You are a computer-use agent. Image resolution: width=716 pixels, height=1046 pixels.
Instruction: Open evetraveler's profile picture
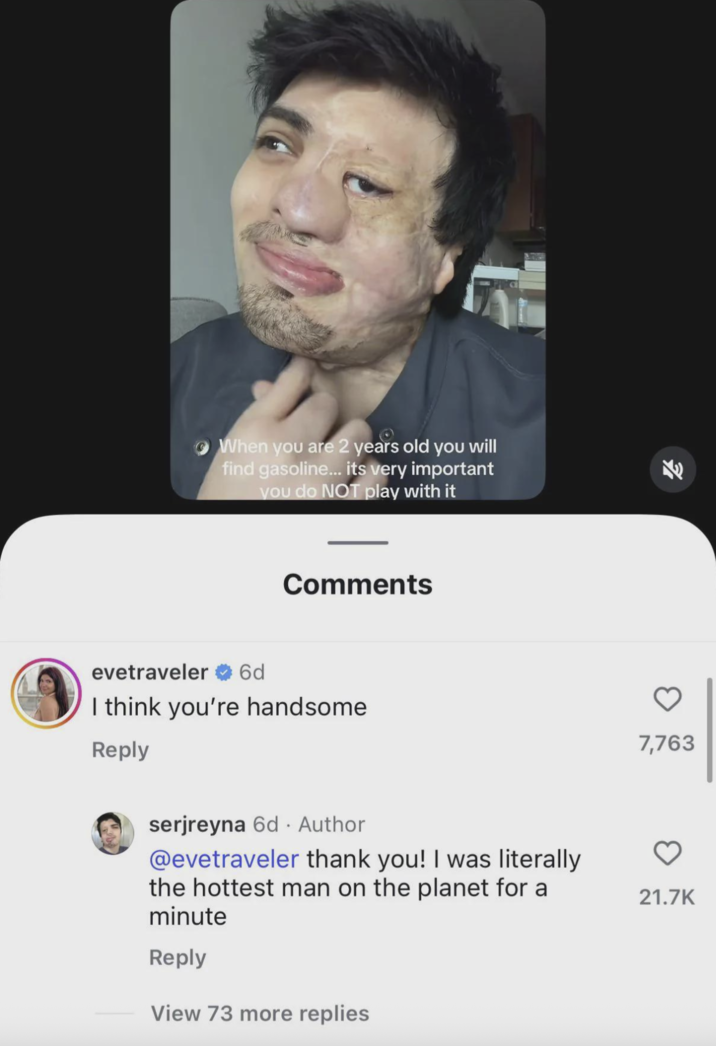coord(45,694)
